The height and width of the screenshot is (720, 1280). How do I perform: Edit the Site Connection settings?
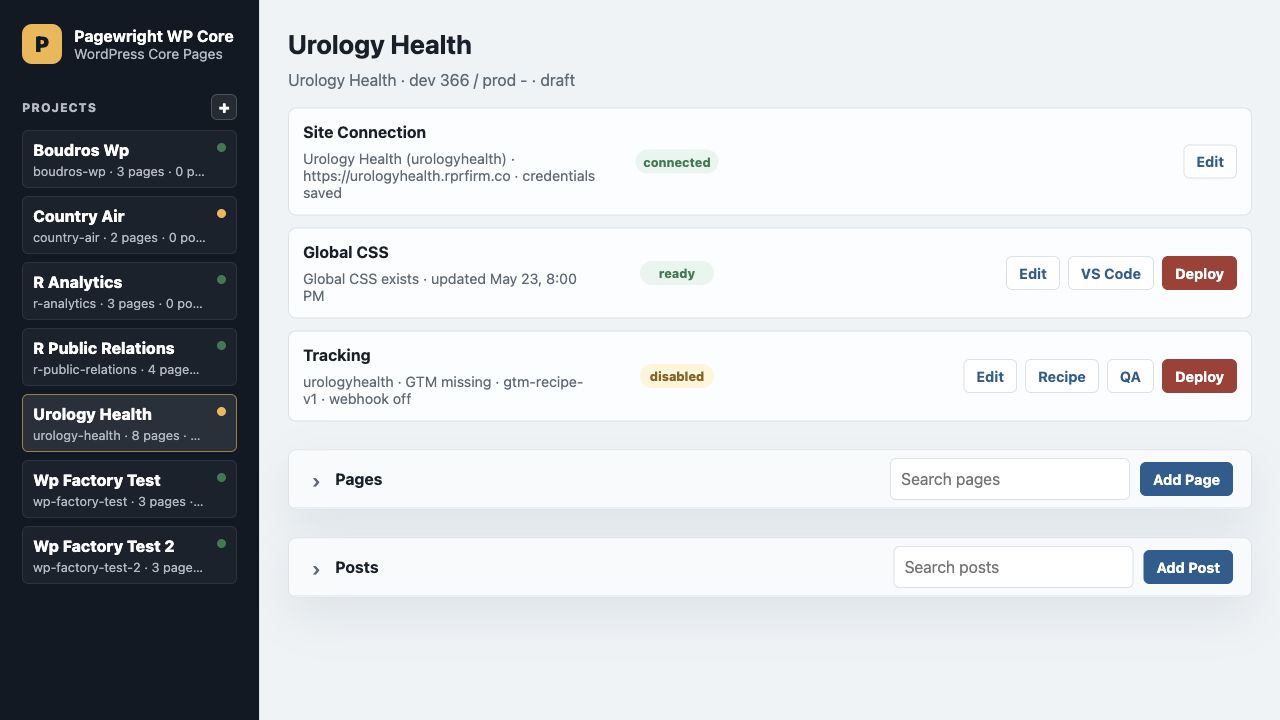[1210, 162]
